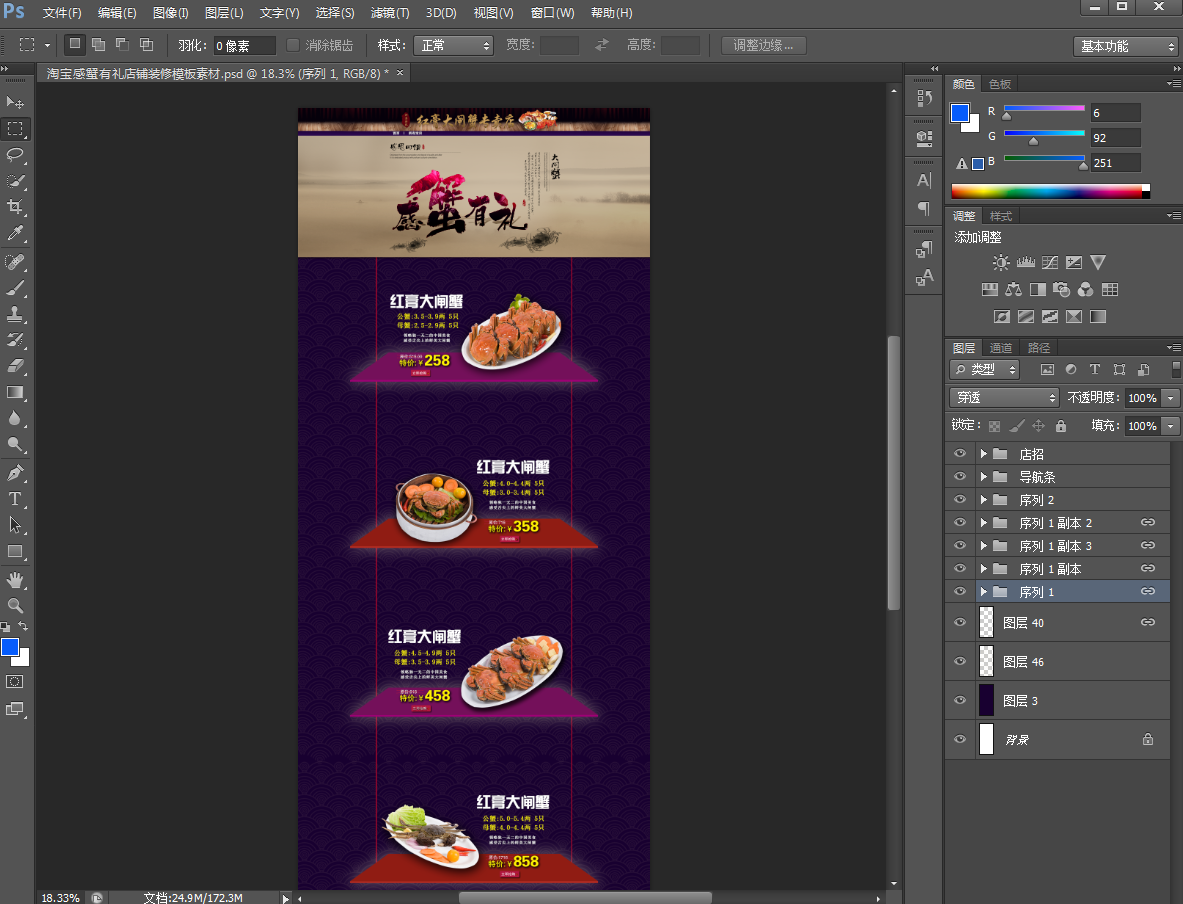Select the Eyedropper tool

16,234
